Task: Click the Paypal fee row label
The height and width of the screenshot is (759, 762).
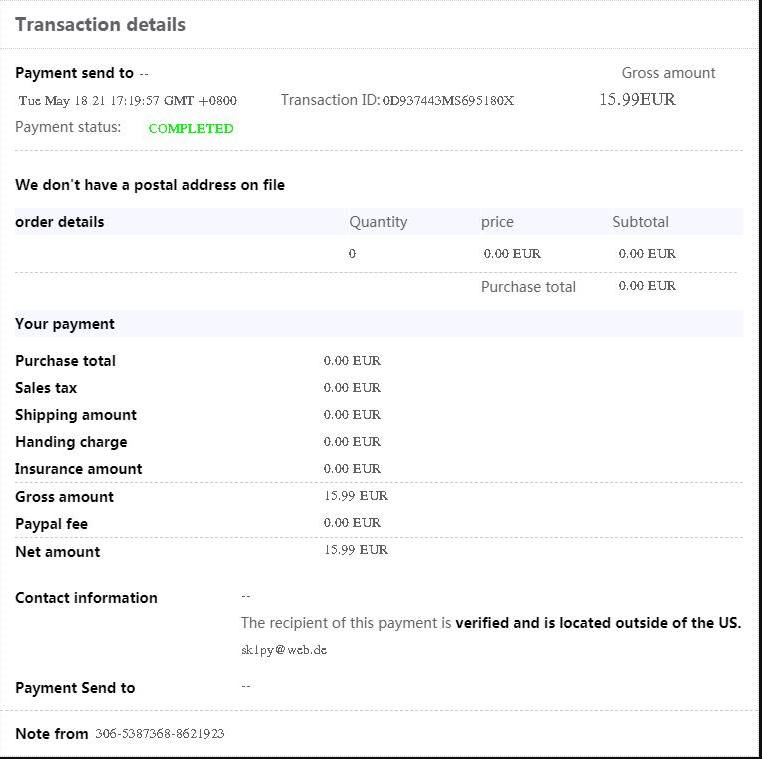Action: (51, 524)
